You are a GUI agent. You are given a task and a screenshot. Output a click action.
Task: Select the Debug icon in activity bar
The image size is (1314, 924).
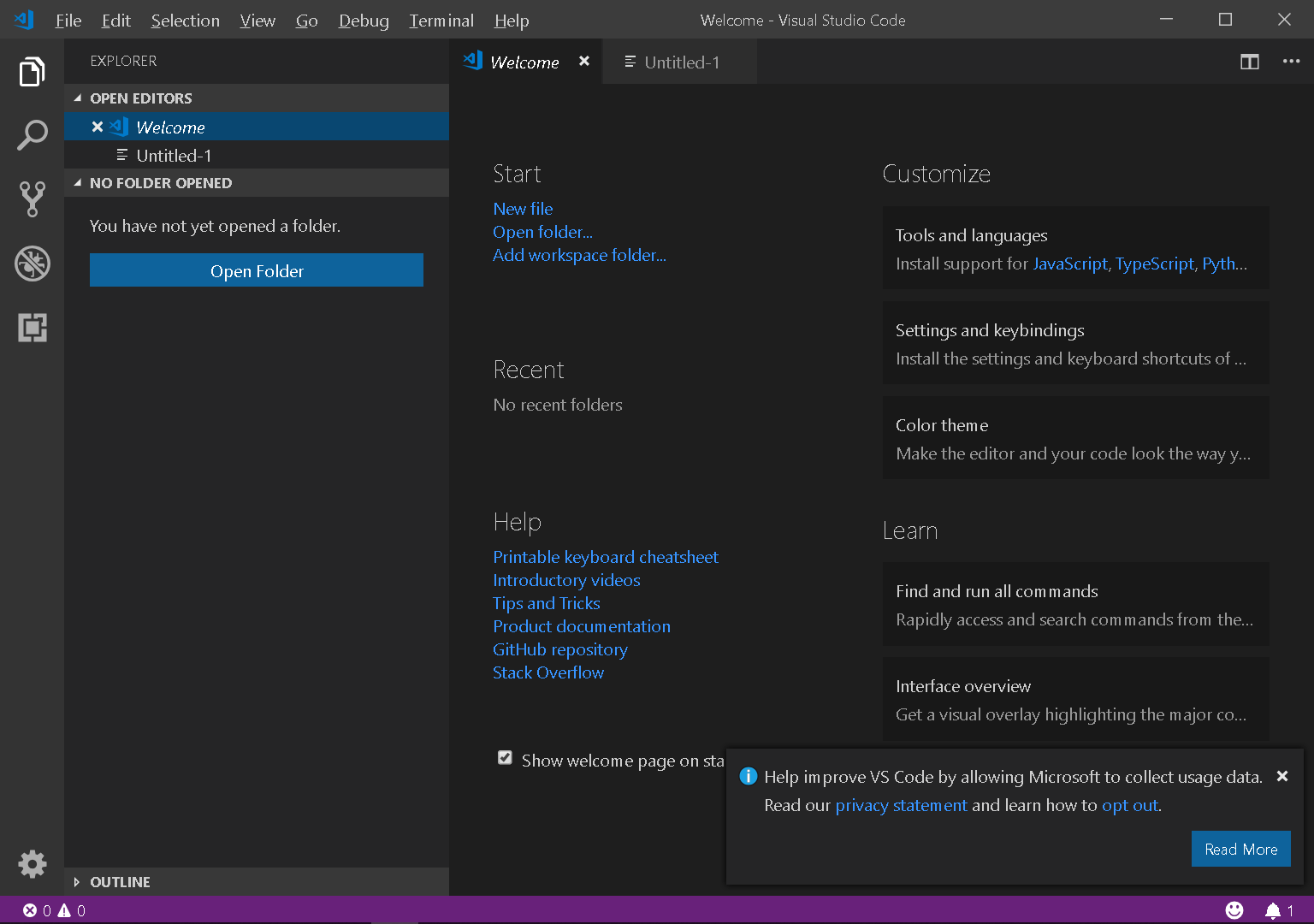pos(32,264)
